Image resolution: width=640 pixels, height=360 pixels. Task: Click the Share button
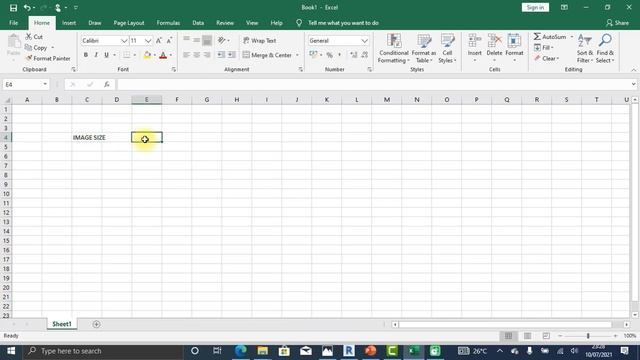point(617,23)
